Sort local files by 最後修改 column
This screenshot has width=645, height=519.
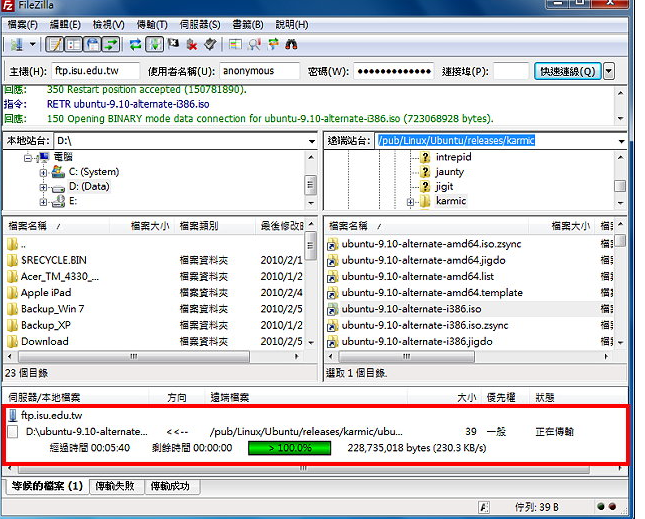[x=282, y=226]
